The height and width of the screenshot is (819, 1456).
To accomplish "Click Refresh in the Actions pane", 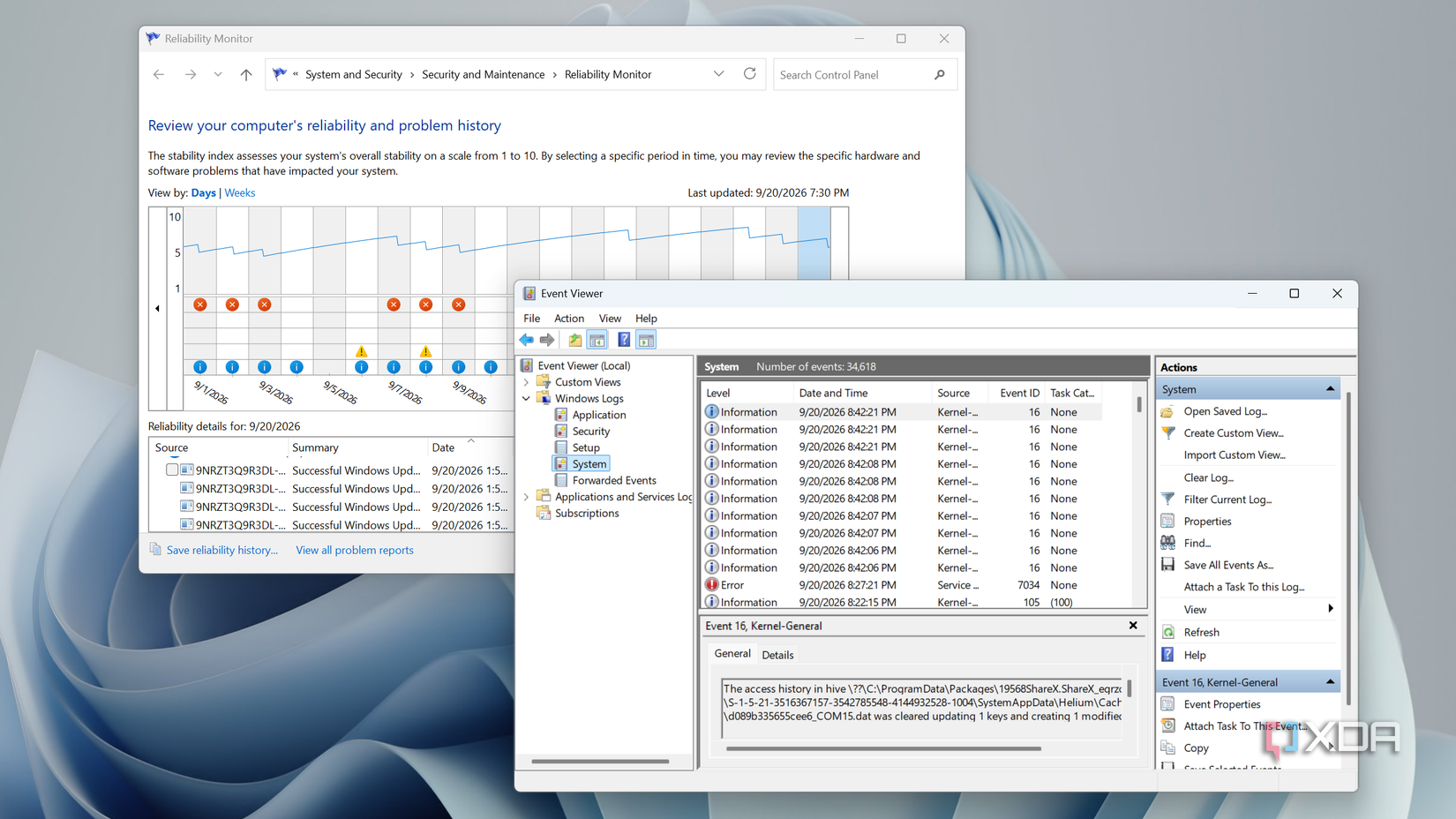I will [x=1201, y=633].
